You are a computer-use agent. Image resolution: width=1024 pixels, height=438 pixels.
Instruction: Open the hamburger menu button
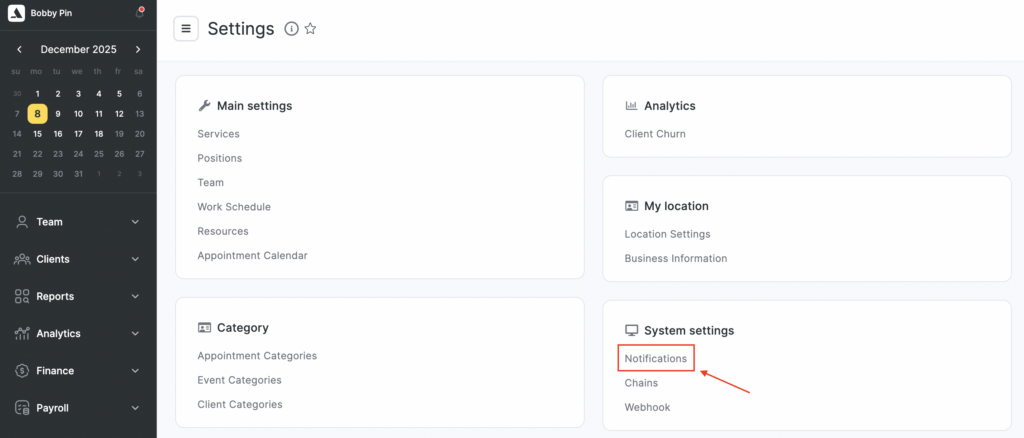coord(186,29)
